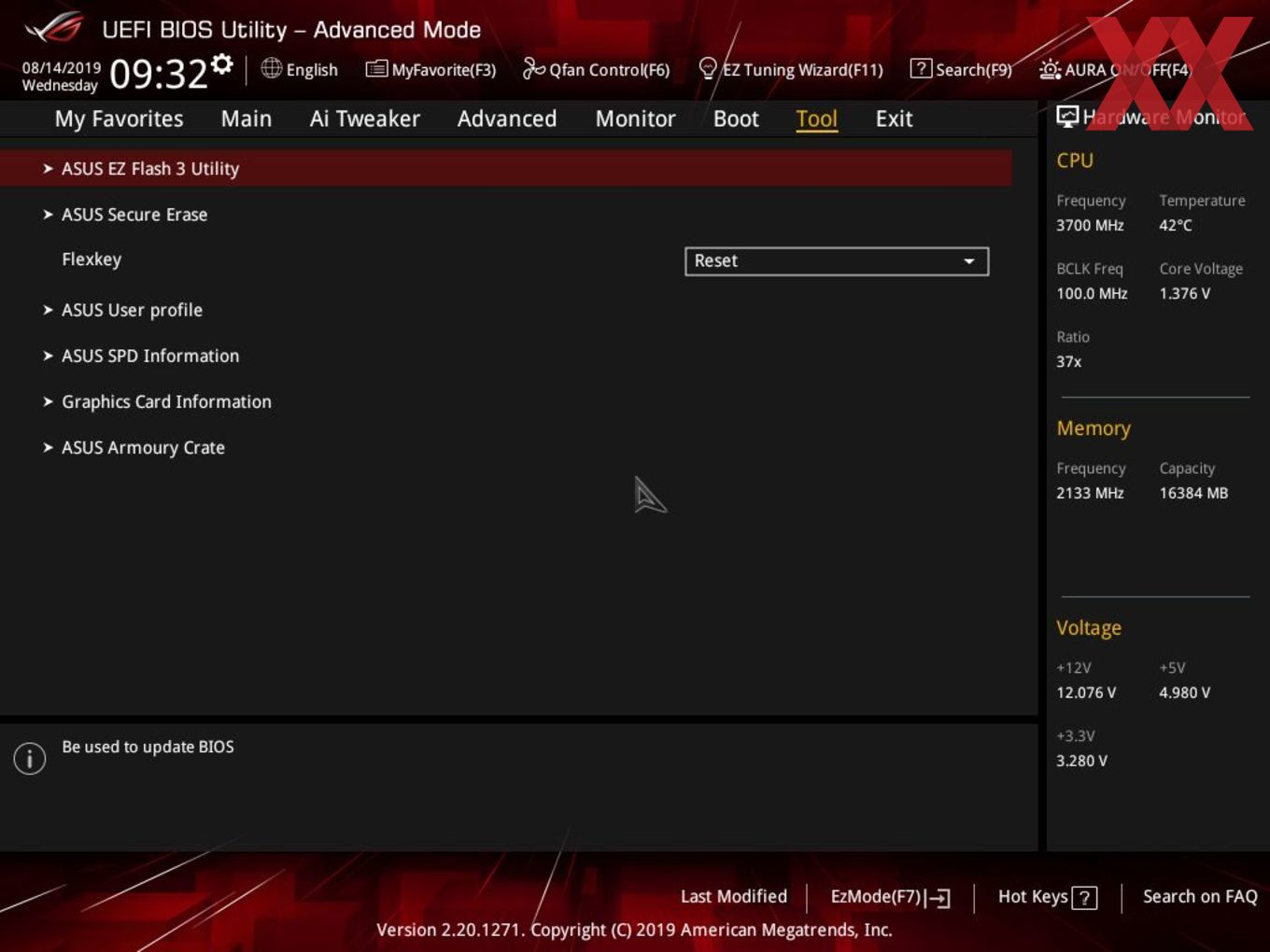Viewport: 1270px width, 952px height.
Task: Open date and time settings gear
Action: point(221,63)
